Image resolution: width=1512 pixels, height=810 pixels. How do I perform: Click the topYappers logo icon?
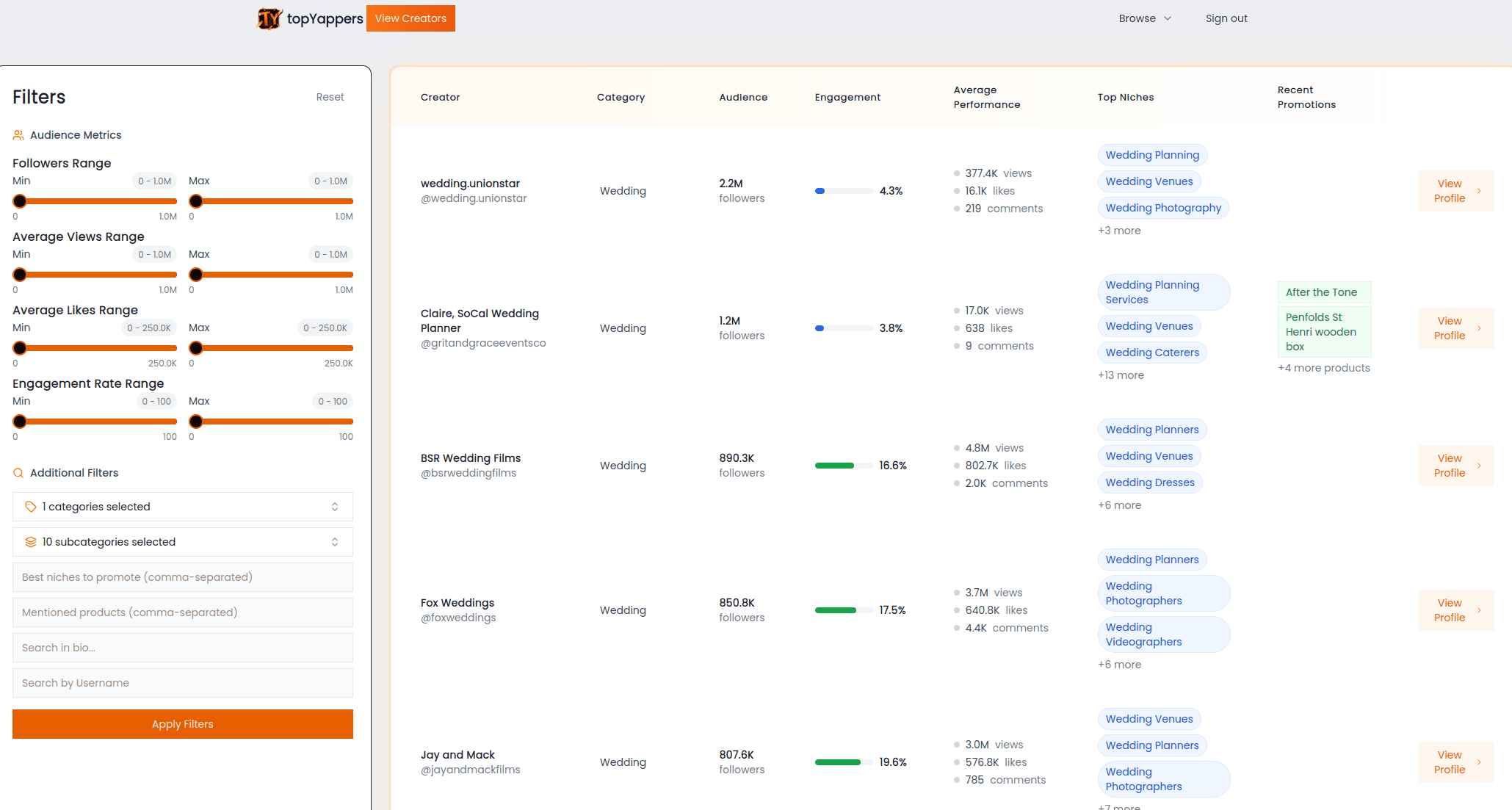(270, 18)
